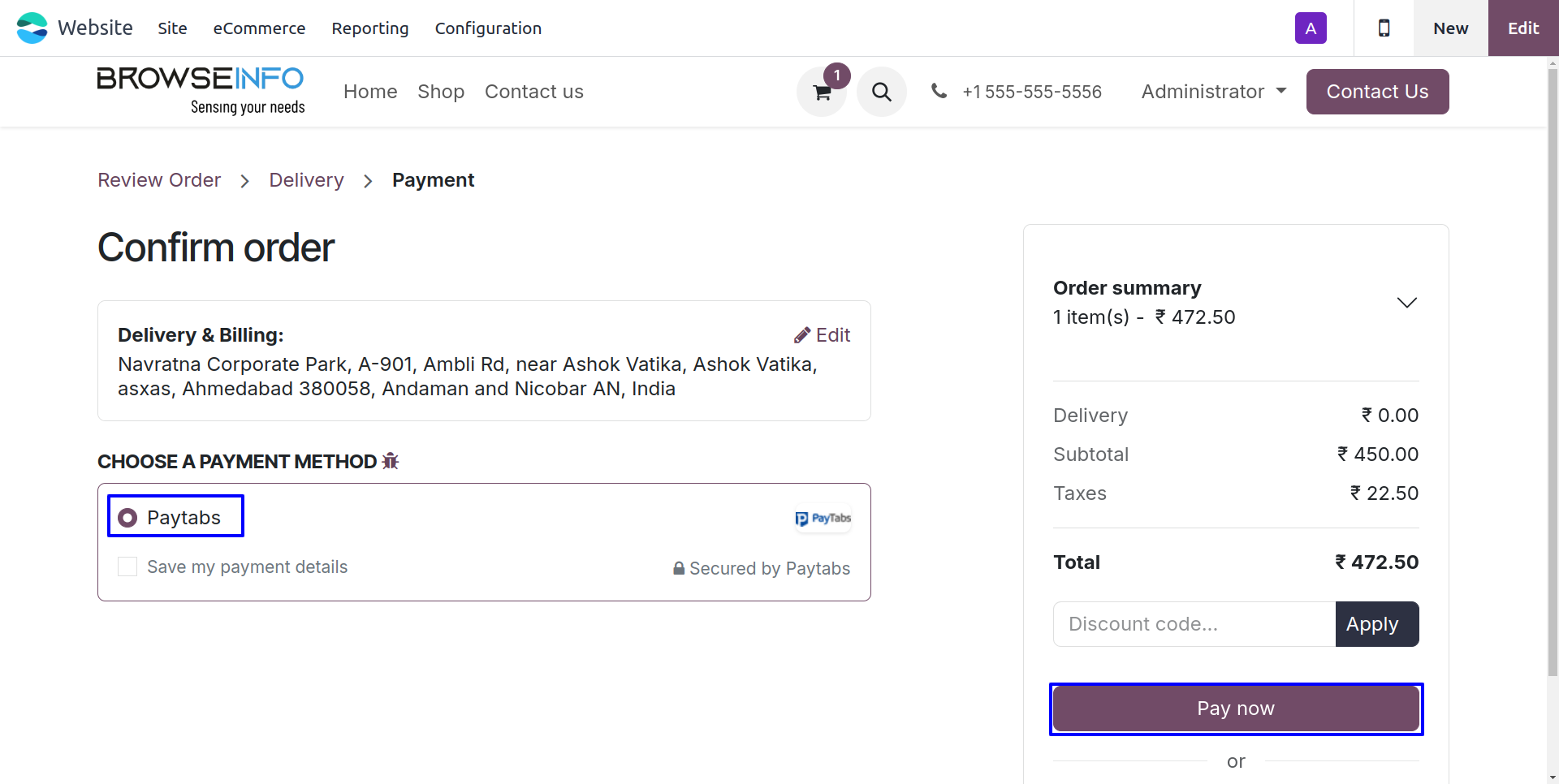The width and height of the screenshot is (1559, 784).
Task: Click the Odoo Website app logo
Action: click(x=32, y=28)
